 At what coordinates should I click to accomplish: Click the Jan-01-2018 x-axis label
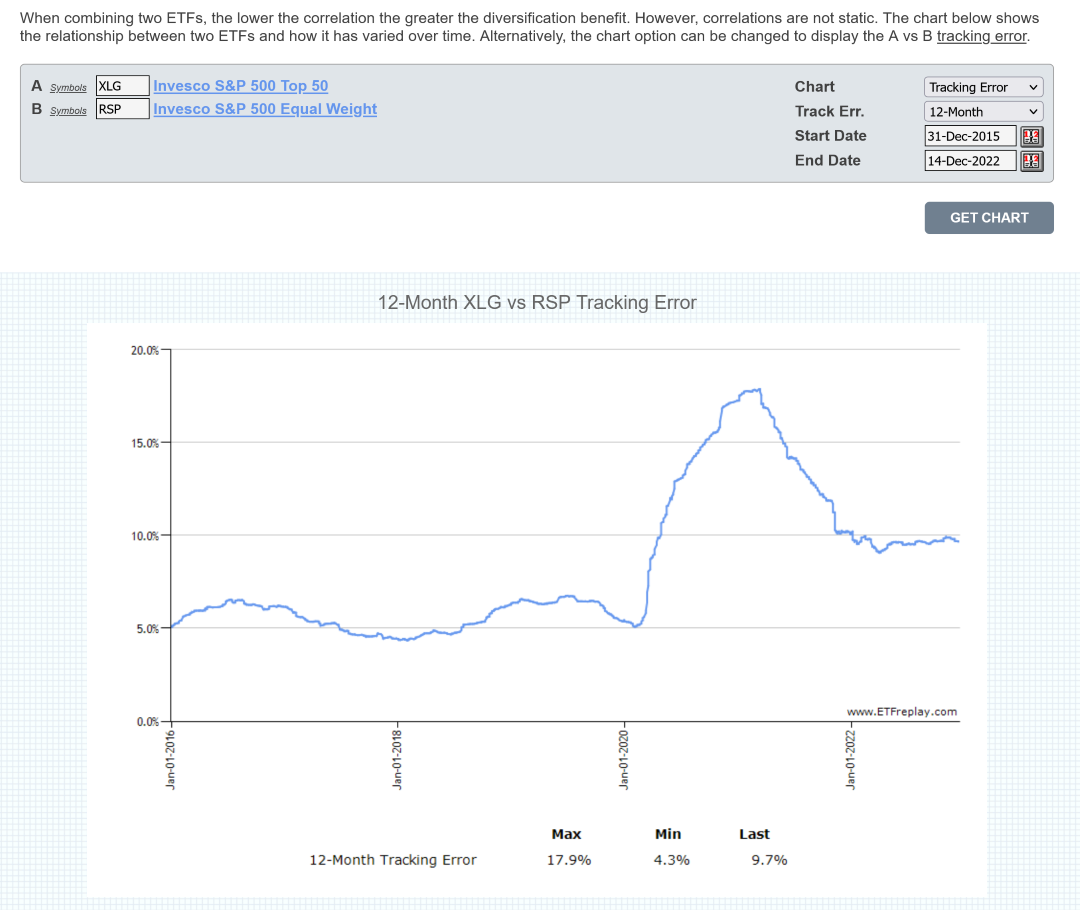pyautogui.click(x=397, y=760)
